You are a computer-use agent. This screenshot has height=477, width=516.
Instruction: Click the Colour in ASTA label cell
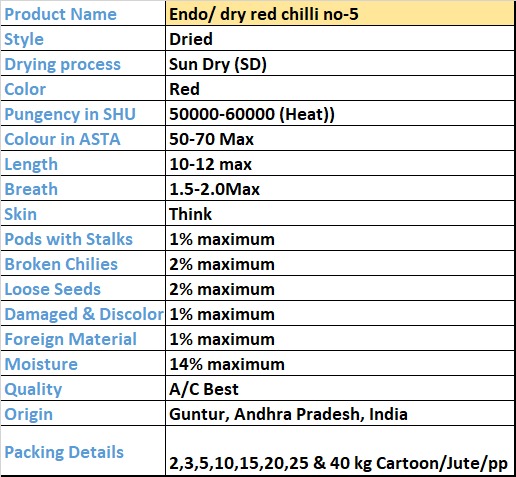pyautogui.click(x=83, y=139)
